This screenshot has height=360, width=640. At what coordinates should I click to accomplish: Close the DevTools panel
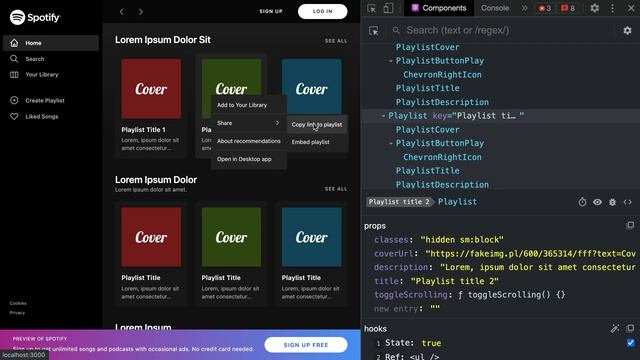coord(631,8)
